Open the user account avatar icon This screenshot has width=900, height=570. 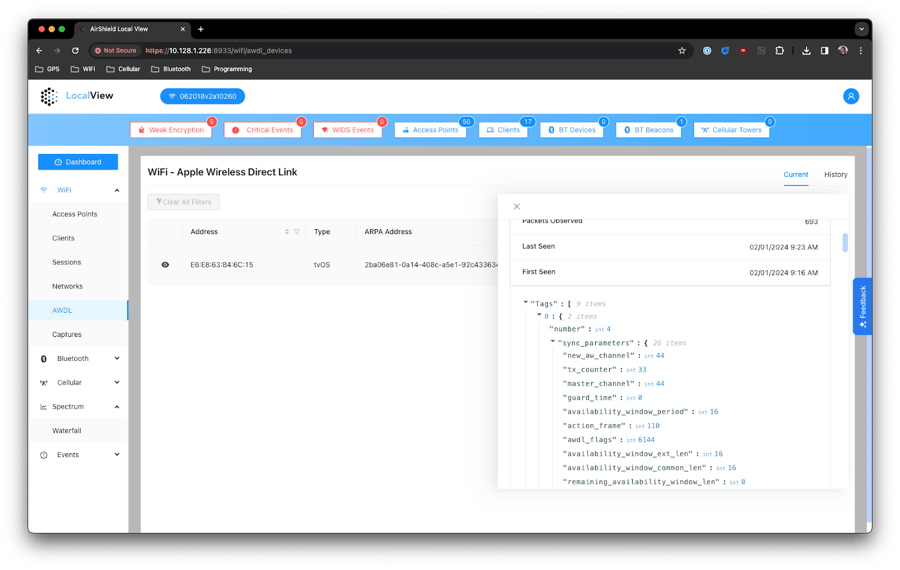tap(851, 96)
